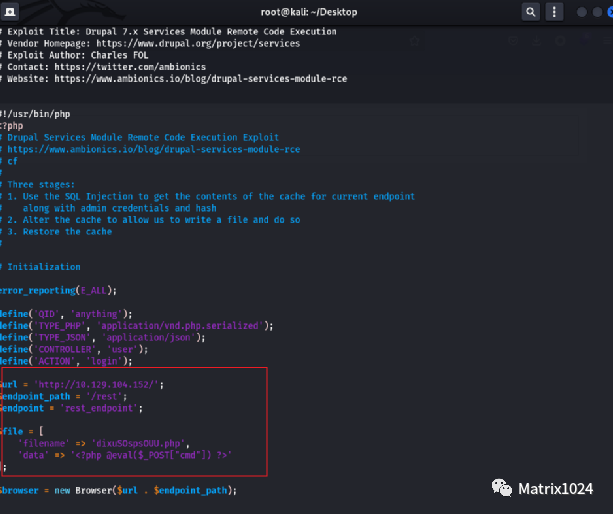Click the twitter.com/ambionics contact URL
This screenshot has height=514, width=613.
pos(130,67)
